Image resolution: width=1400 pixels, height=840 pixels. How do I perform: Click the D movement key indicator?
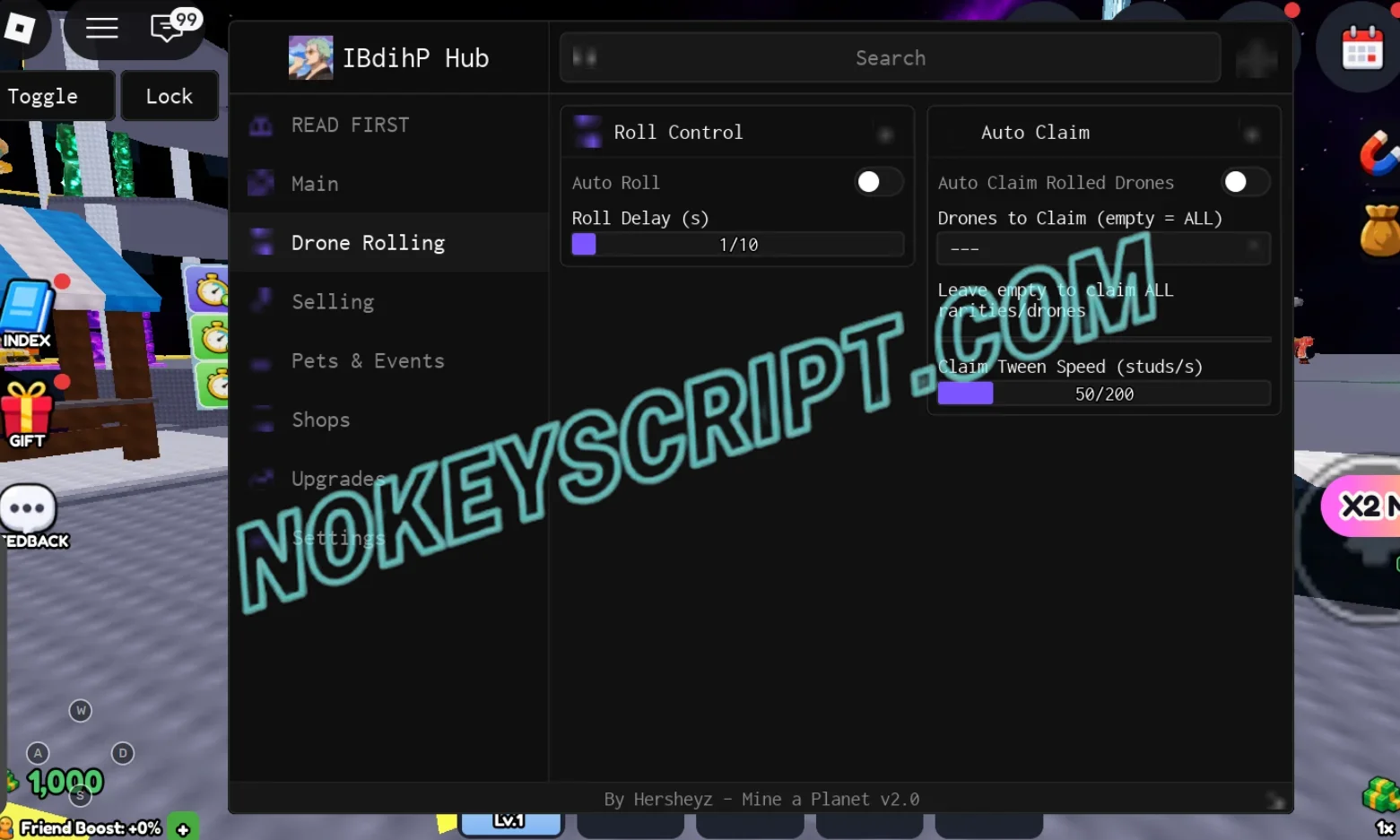point(123,753)
